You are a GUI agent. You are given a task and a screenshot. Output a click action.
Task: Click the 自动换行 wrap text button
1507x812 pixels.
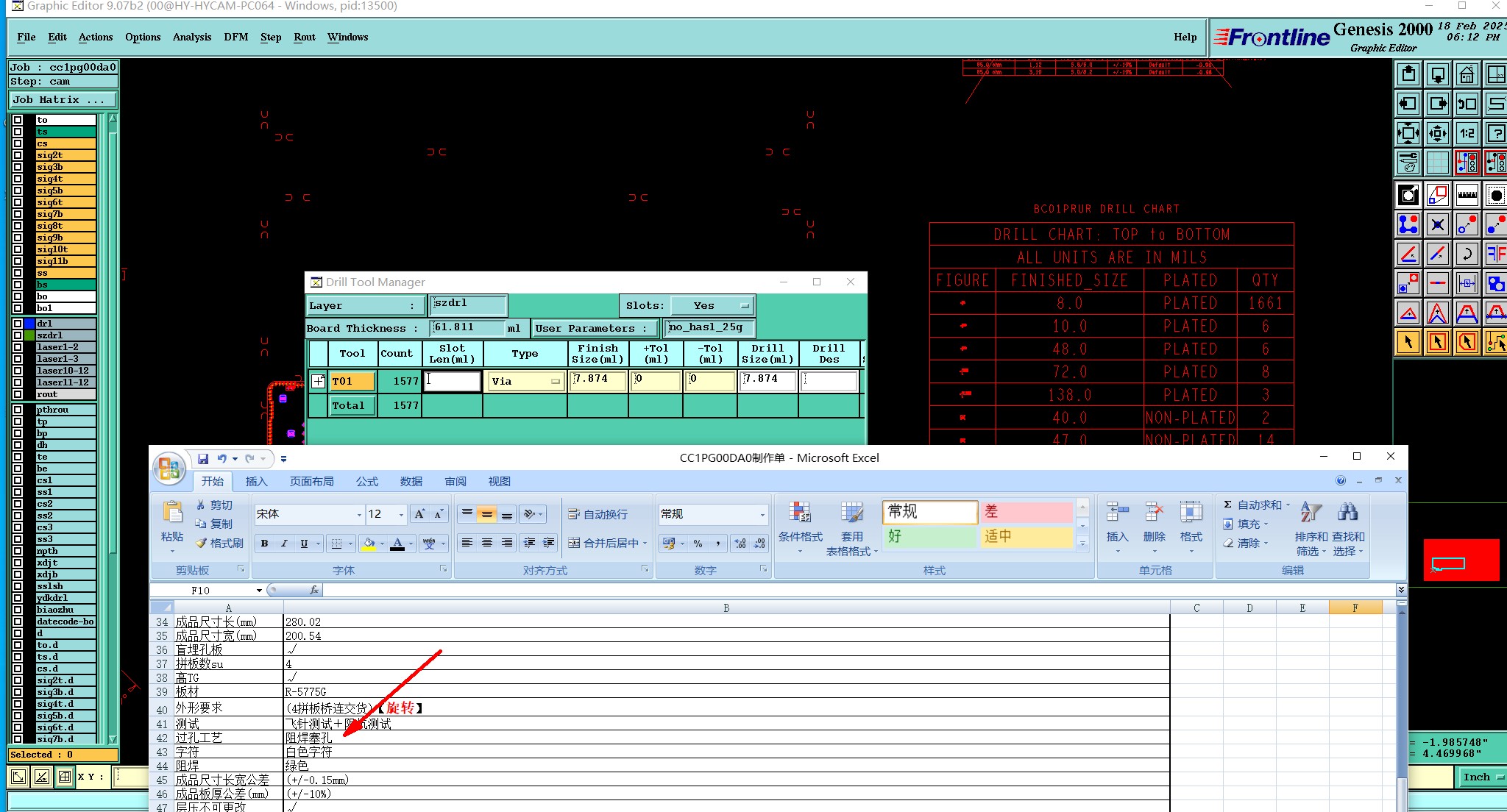tap(598, 514)
